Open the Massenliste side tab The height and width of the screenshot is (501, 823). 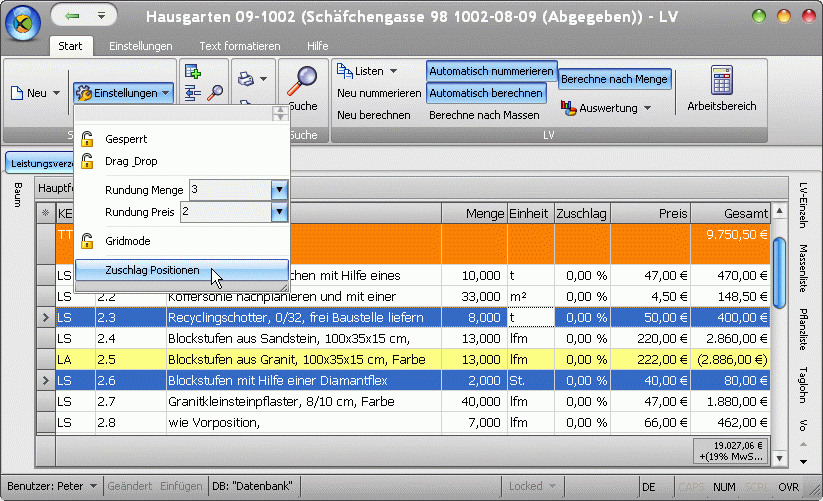click(x=803, y=268)
